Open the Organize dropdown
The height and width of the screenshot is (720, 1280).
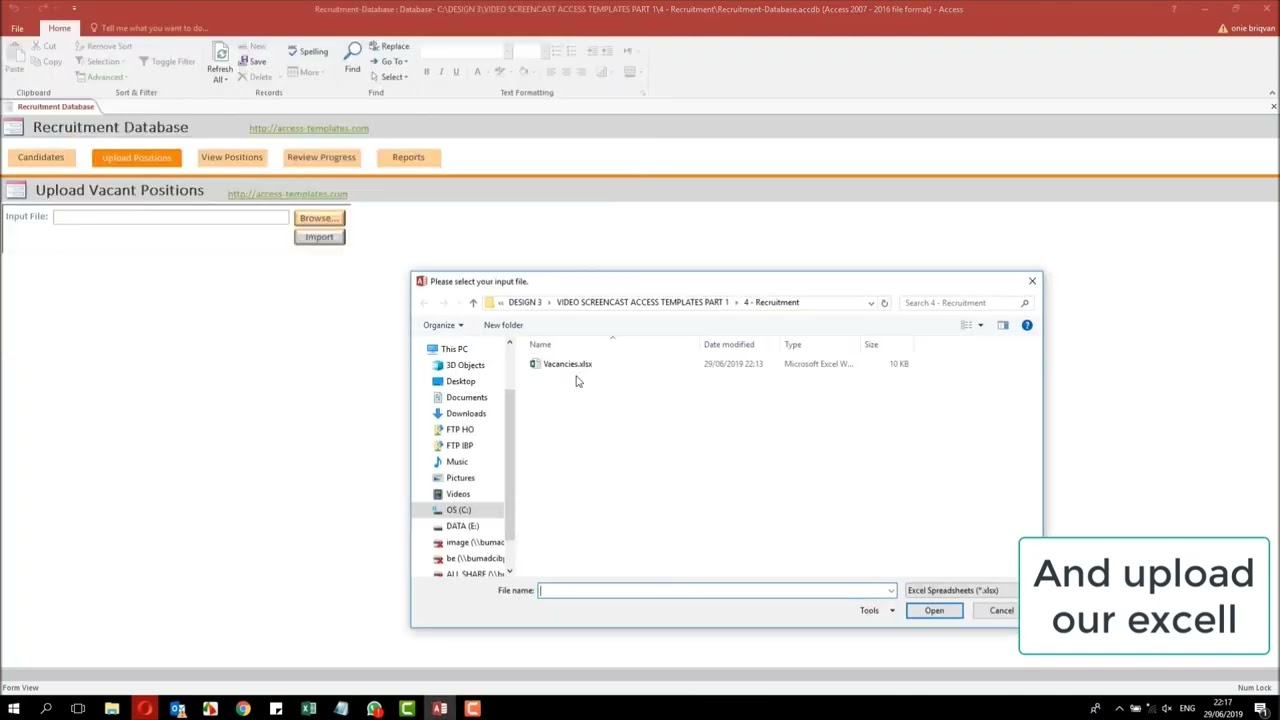tap(443, 325)
